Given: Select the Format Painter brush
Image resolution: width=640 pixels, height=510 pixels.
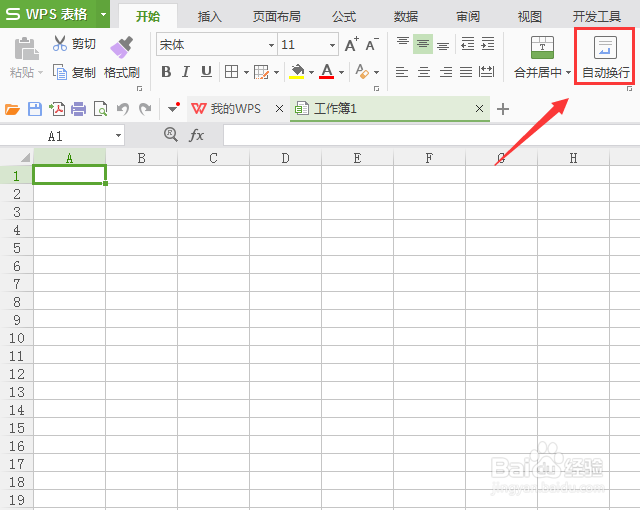Looking at the screenshot, I should tap(122, 47).
